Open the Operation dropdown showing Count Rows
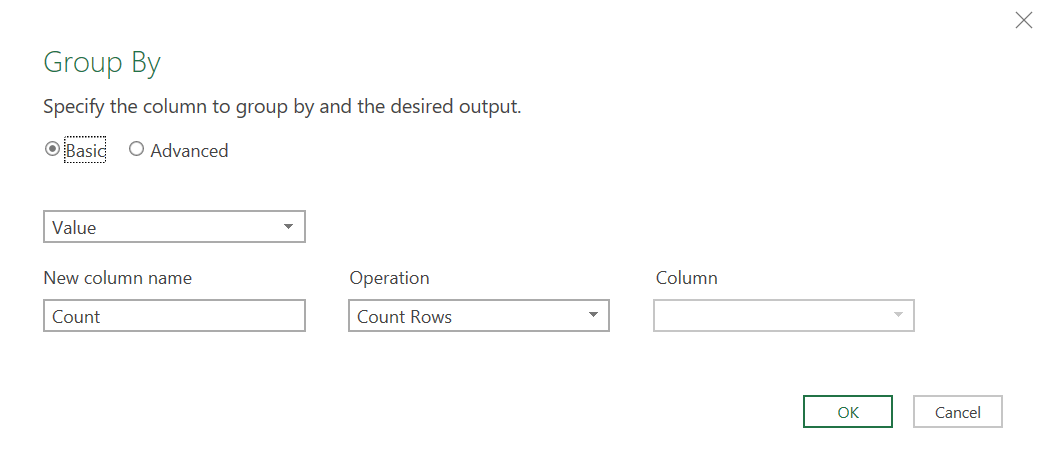Screen dimensions: 1048x469 coord(478,316)
